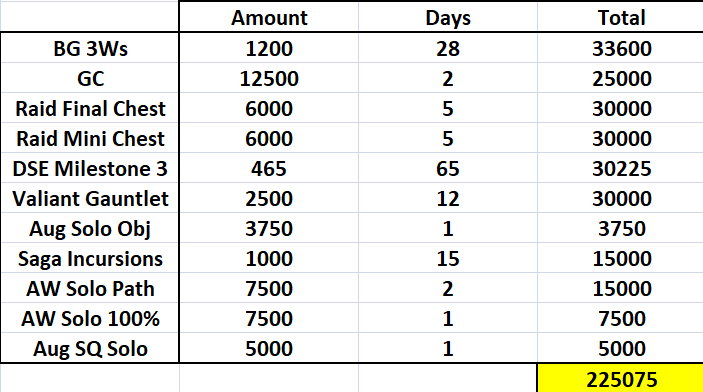Select the BG 3Ws days cell 28

447,48
